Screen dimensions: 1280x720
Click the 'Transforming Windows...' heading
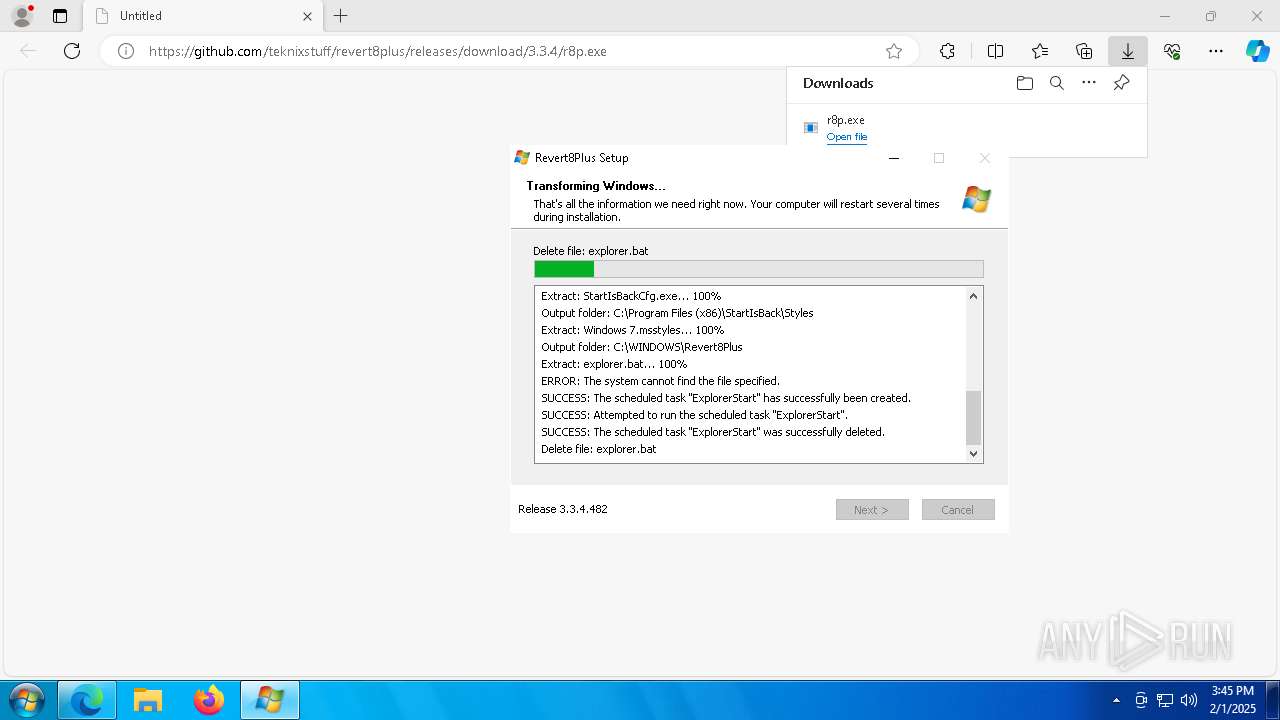tap(596, 186)
